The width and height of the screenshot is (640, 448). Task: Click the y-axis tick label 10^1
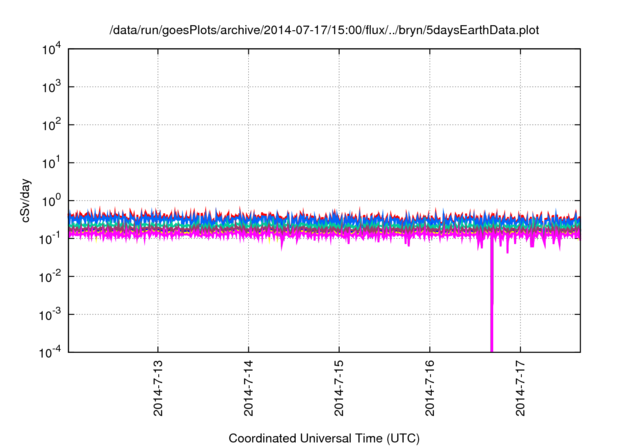pos(51,163)
